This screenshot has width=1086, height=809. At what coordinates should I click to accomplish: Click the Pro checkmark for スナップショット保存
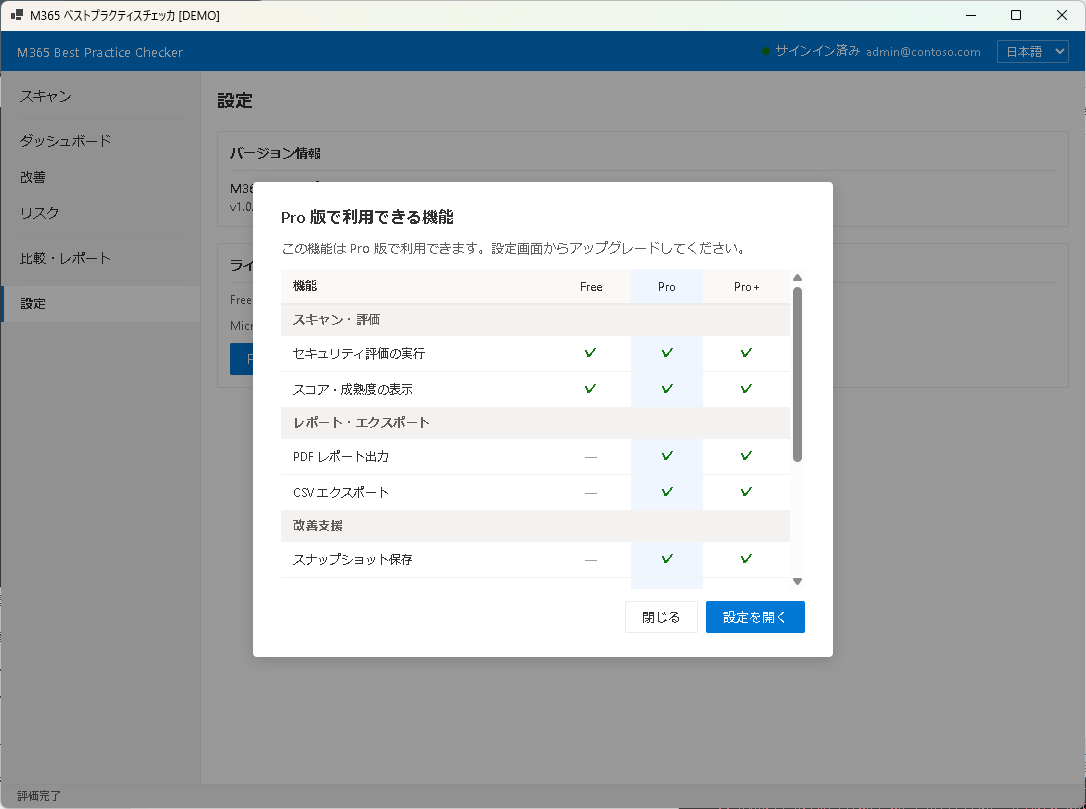666,559
